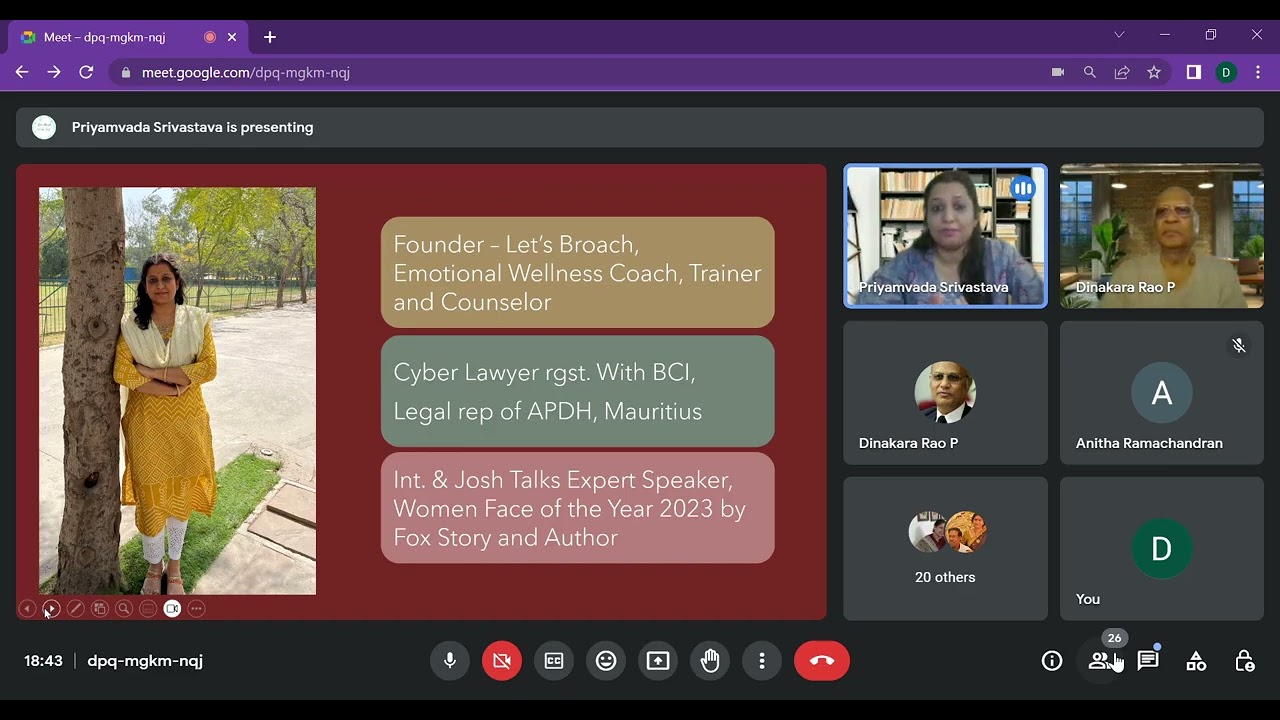Click the Priyamvada Srivastava video tile
The height and width of the screenshot is (720, 1280).
(x=945, y=236)
